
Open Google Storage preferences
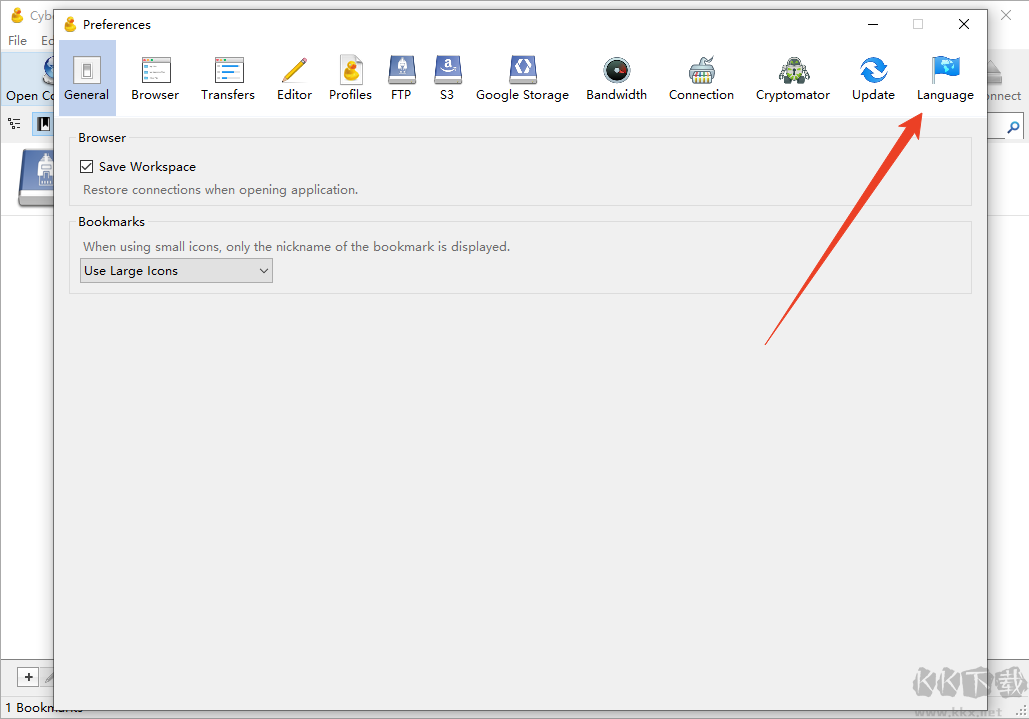point(522,79)
